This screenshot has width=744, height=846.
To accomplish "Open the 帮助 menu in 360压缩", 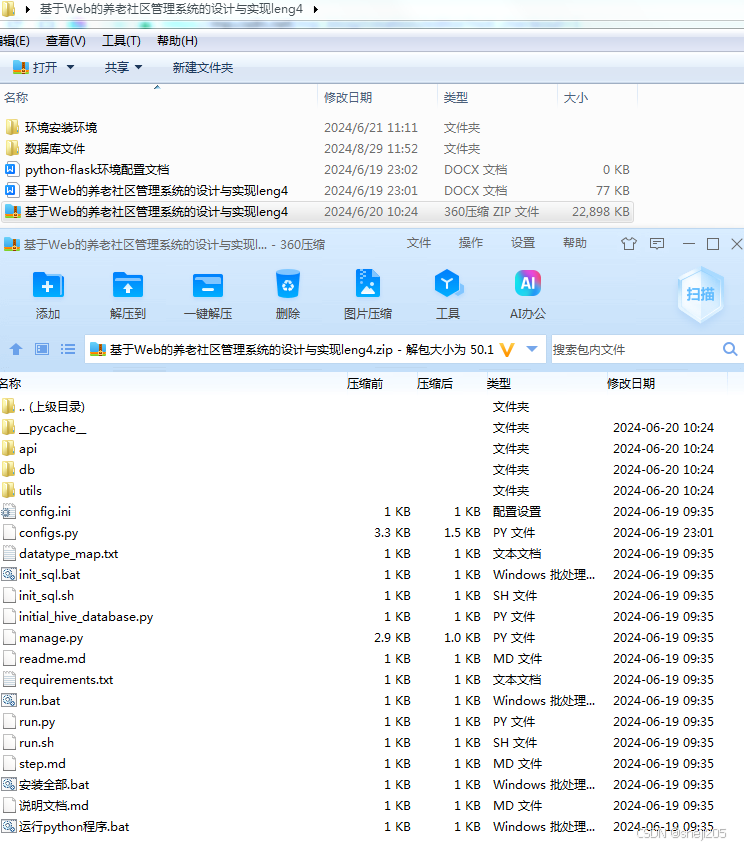I will tap(575, 243).
